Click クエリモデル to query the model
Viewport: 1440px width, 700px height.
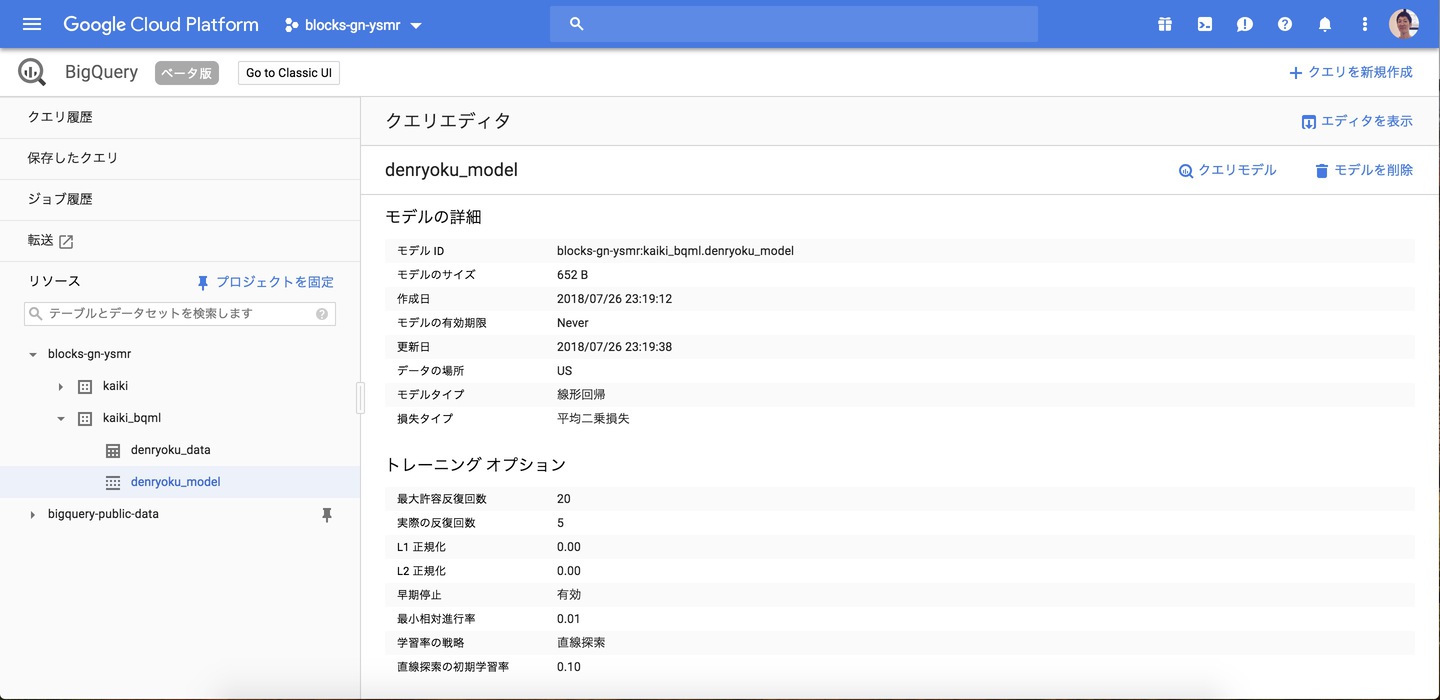[1227, 170]
